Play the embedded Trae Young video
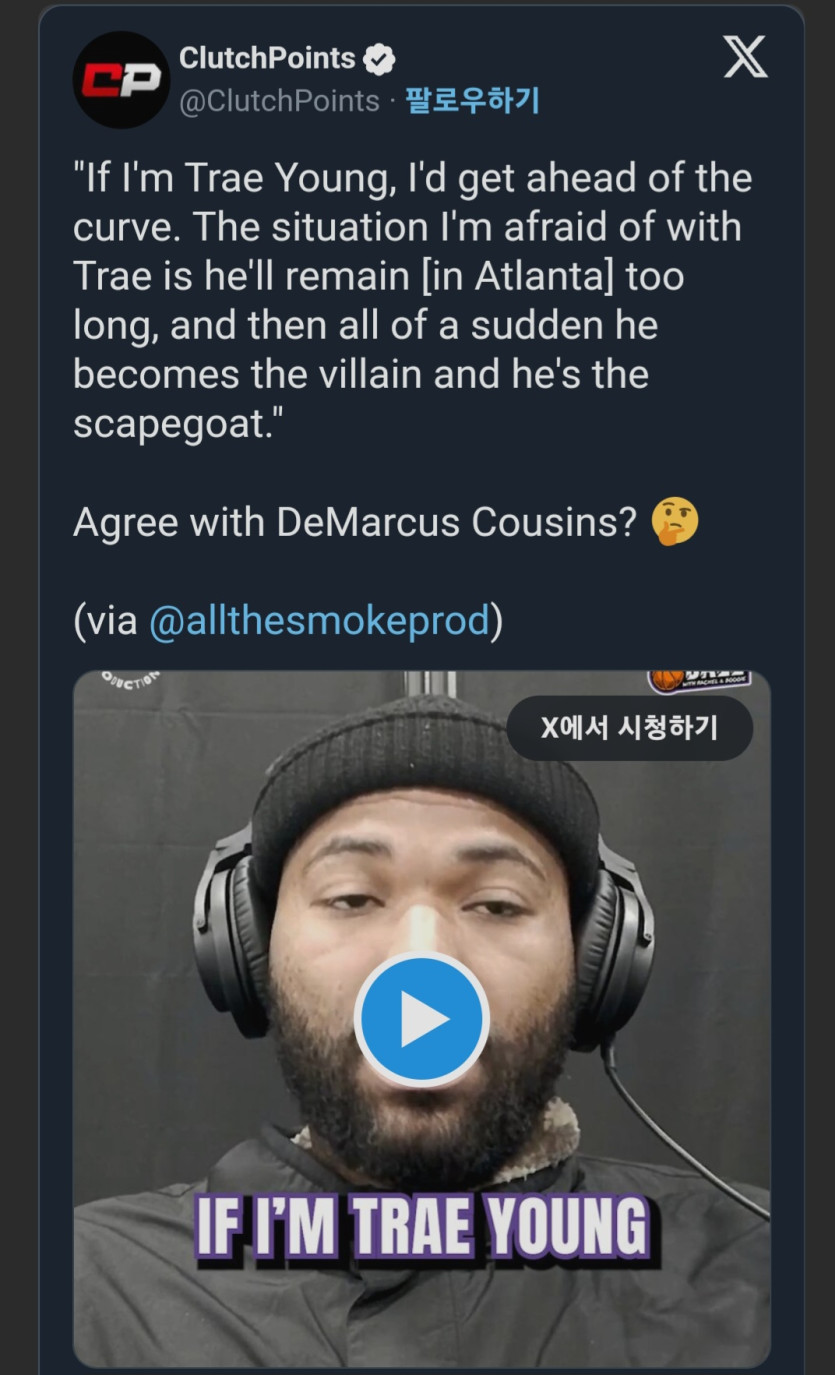This screenshot has width=835, height=1375. [x=421, y=1020]
